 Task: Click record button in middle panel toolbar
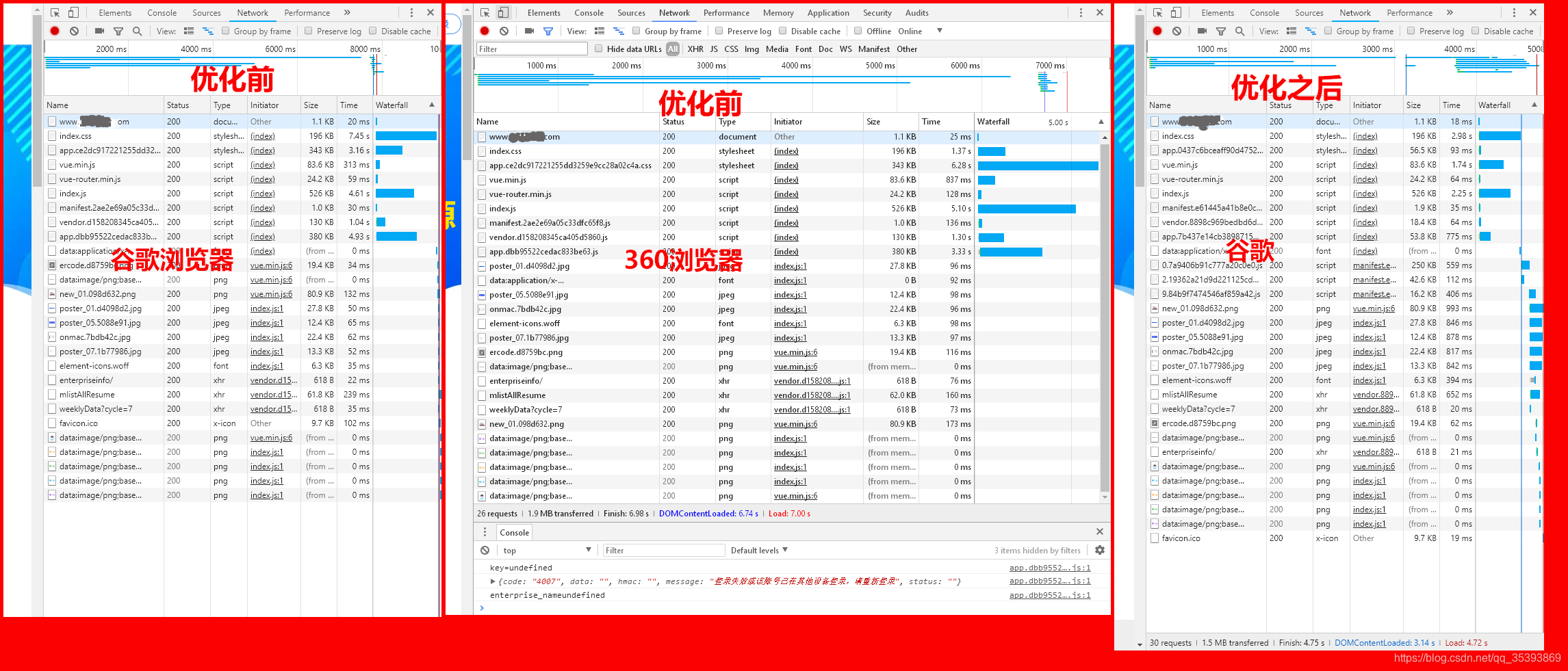(485, 31)
